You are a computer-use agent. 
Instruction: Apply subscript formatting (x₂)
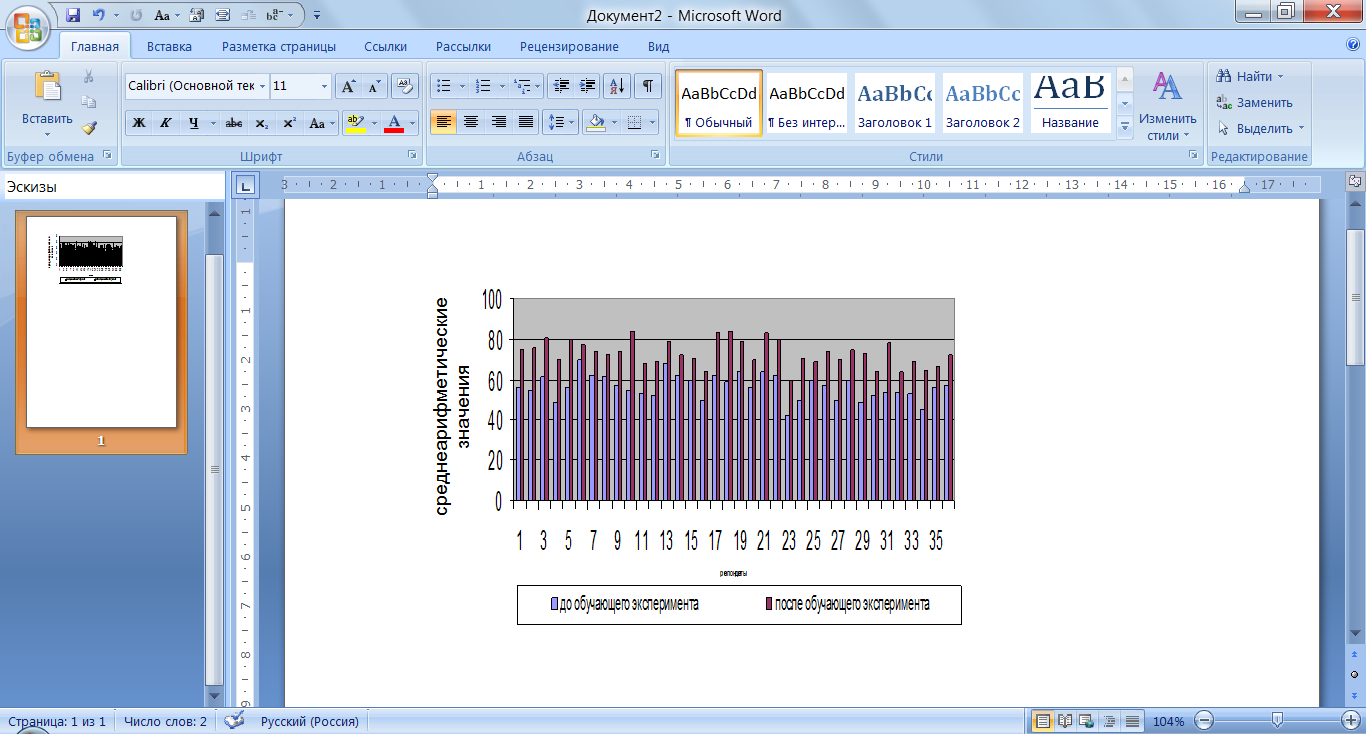[x=261, y=123]
